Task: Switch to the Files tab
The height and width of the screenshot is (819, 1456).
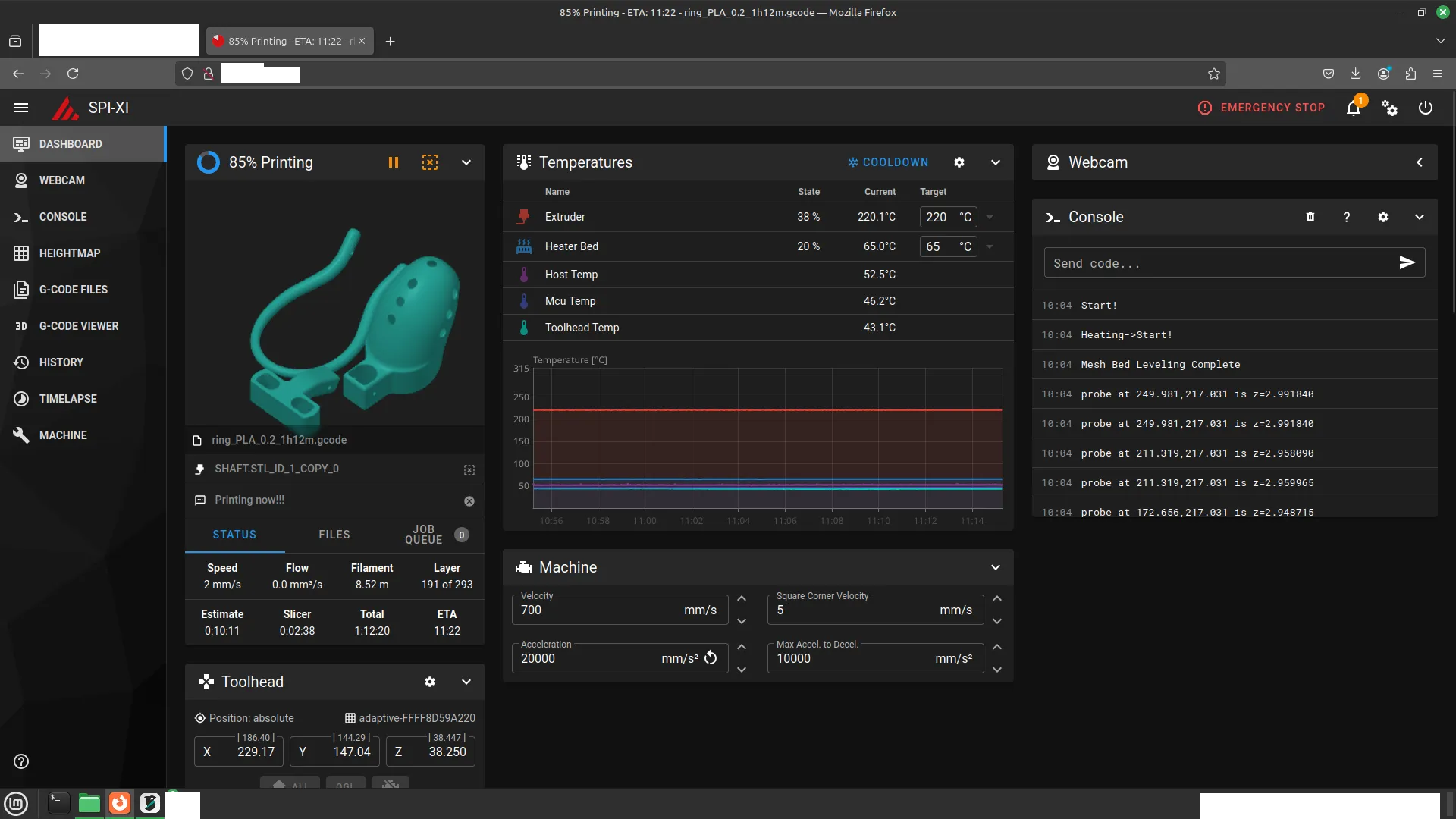Action: pyautogui.click(x=334, y=535)
